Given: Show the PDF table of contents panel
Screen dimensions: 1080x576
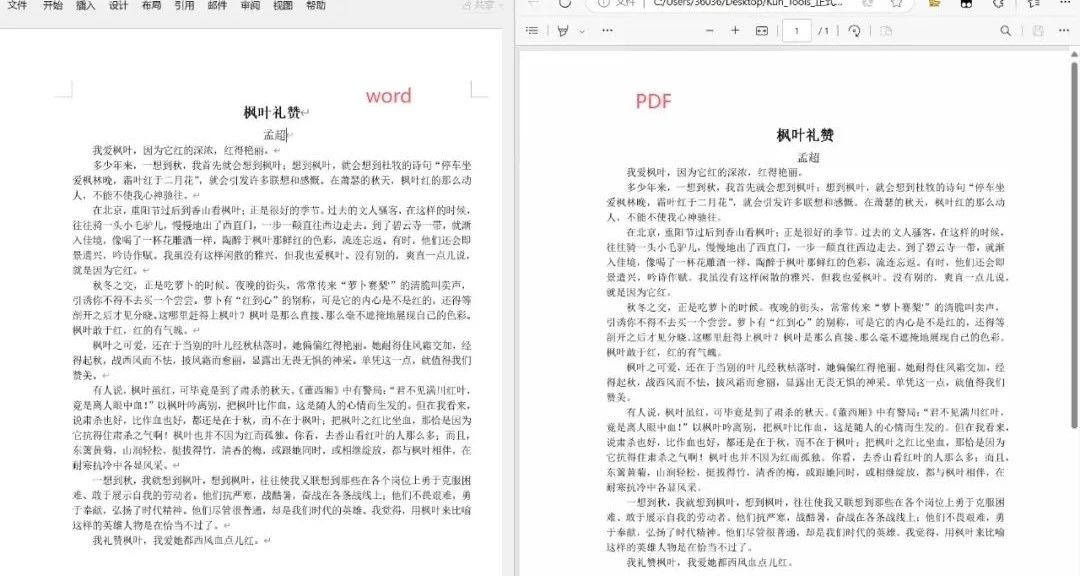Looking at the screenshot, I should coord(532,30).
